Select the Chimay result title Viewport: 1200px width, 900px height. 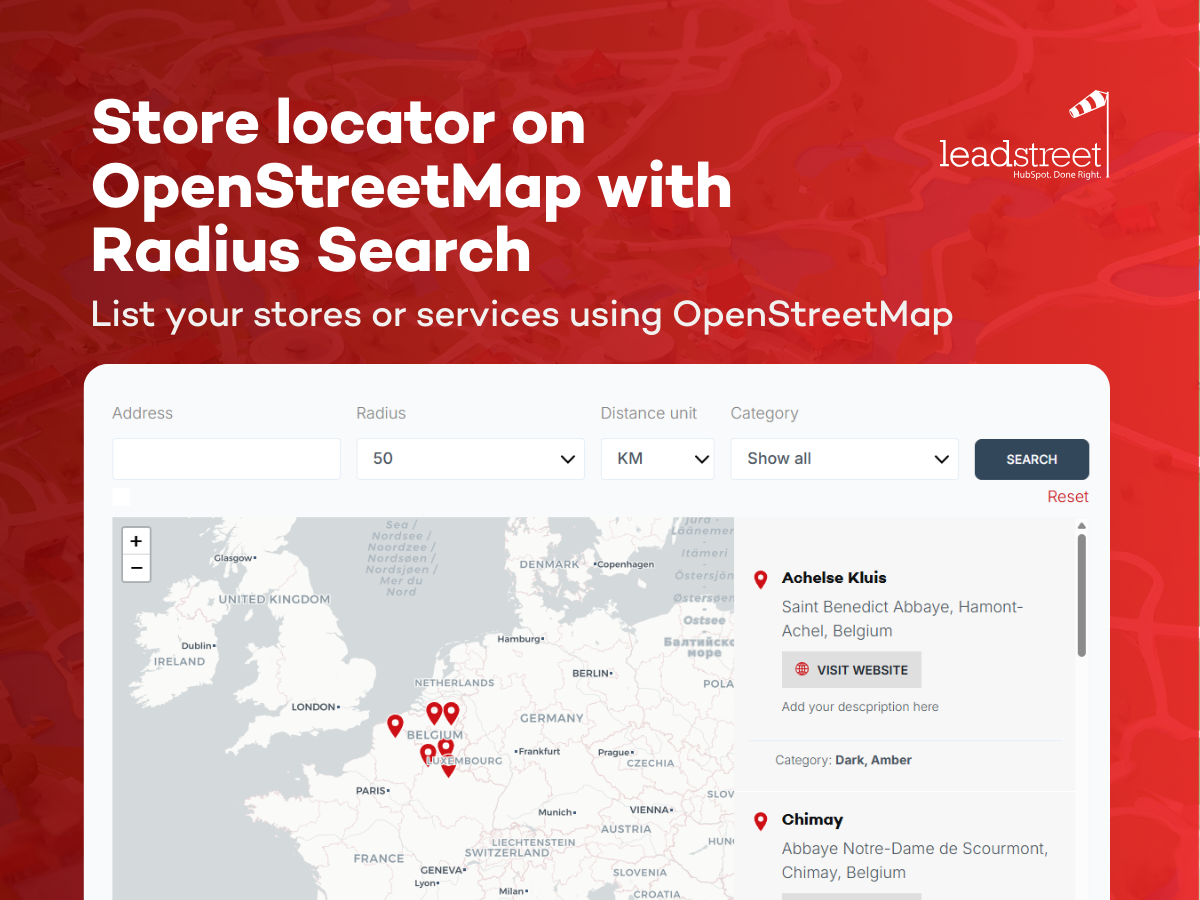tap(812, 820)
